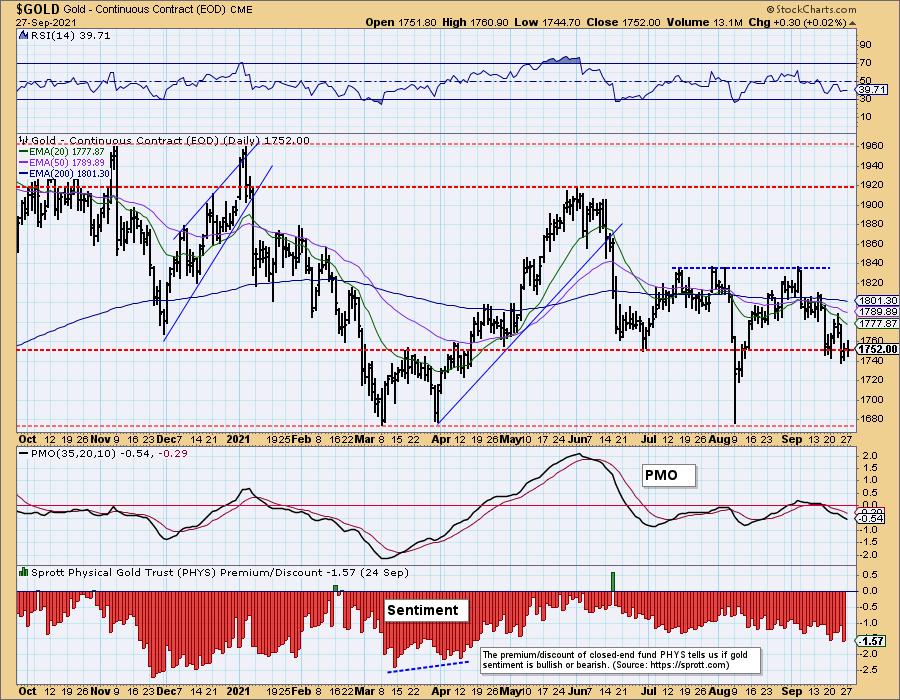This screenshot has height=700, width=900.
Task: Click the Volume 13.1M value
Action: click(x=705, y=22)
